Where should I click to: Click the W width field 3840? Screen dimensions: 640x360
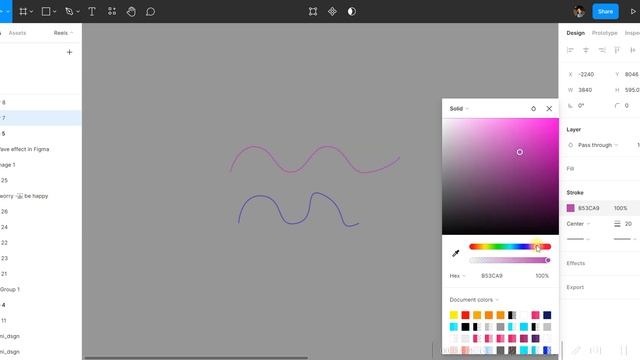585,90
